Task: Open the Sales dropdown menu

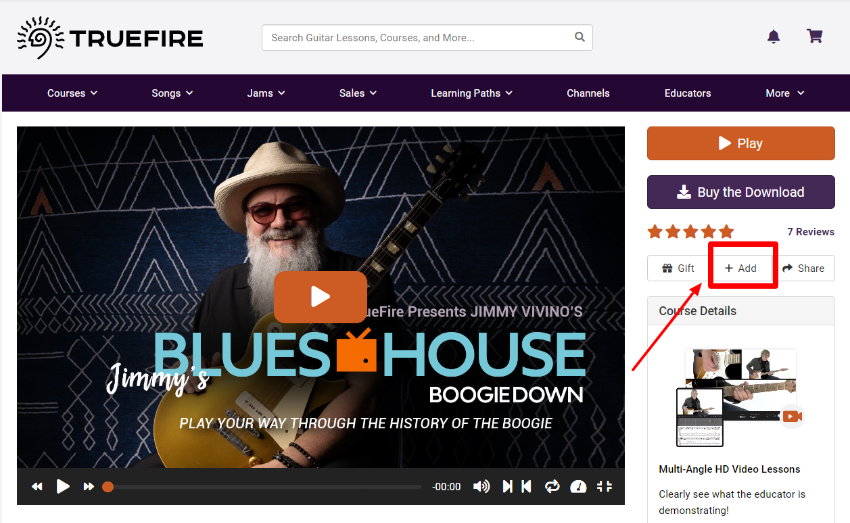Action: click(358, 93)
